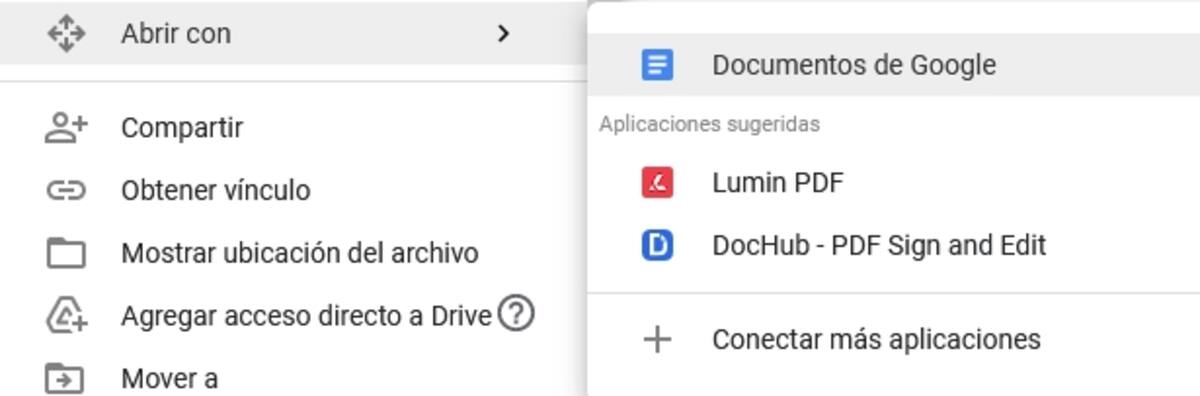
Task: Open with Documentos de Google
Action: click(854, 65)
